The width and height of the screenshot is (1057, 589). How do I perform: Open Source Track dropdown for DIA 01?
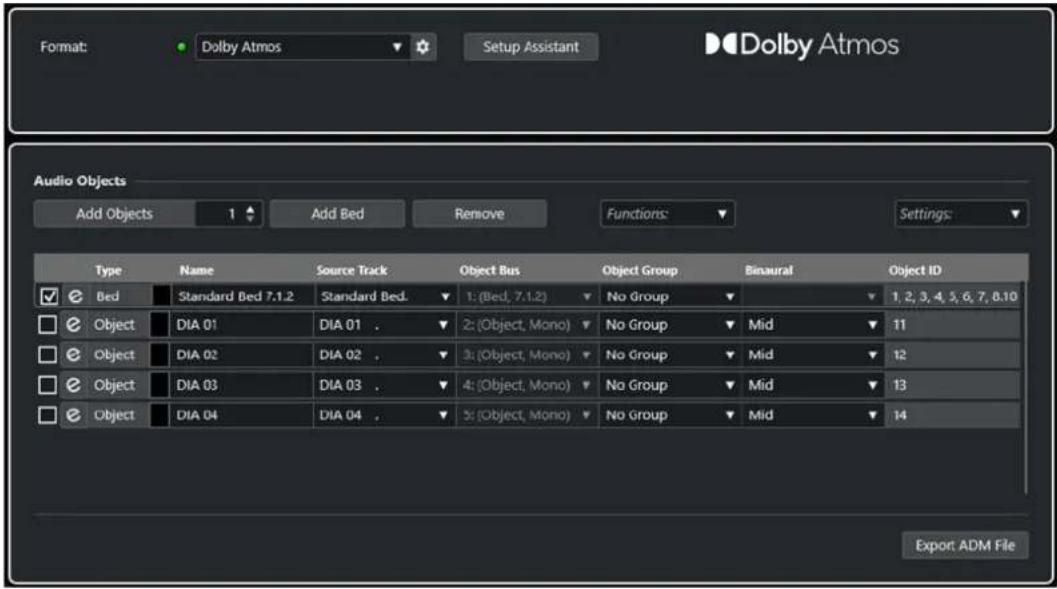384,325
